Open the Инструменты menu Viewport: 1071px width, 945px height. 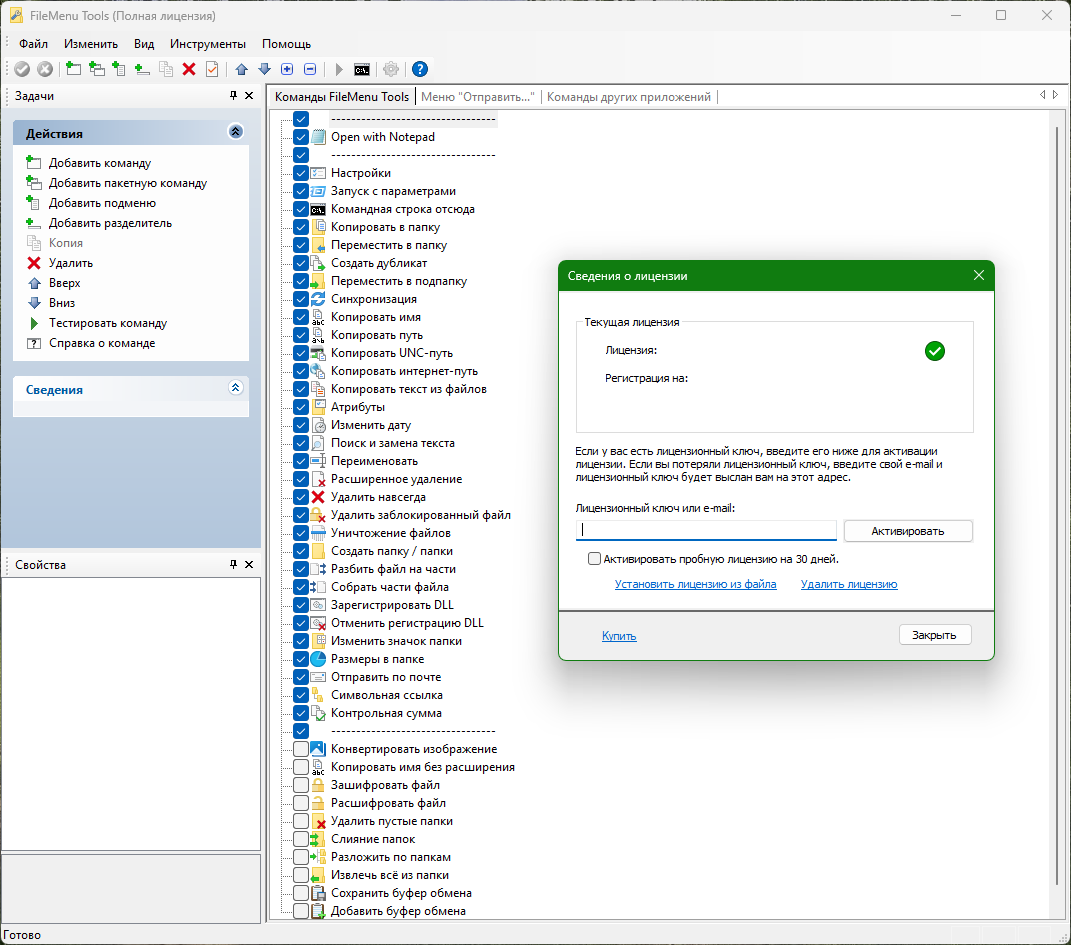tap(208, 44)
